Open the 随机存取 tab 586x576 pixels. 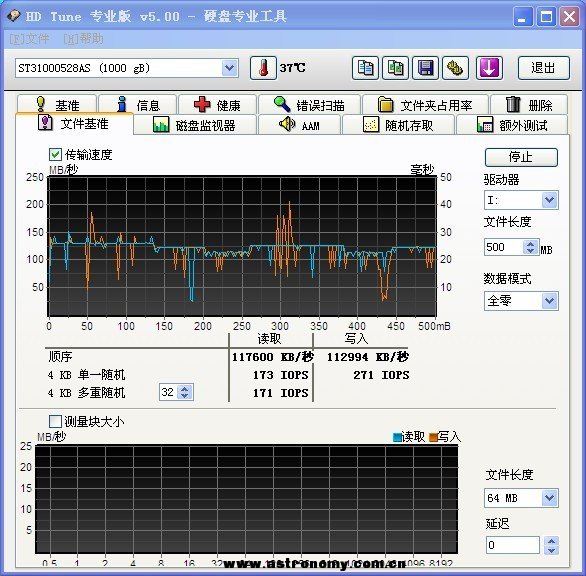(x=398, y=125)
